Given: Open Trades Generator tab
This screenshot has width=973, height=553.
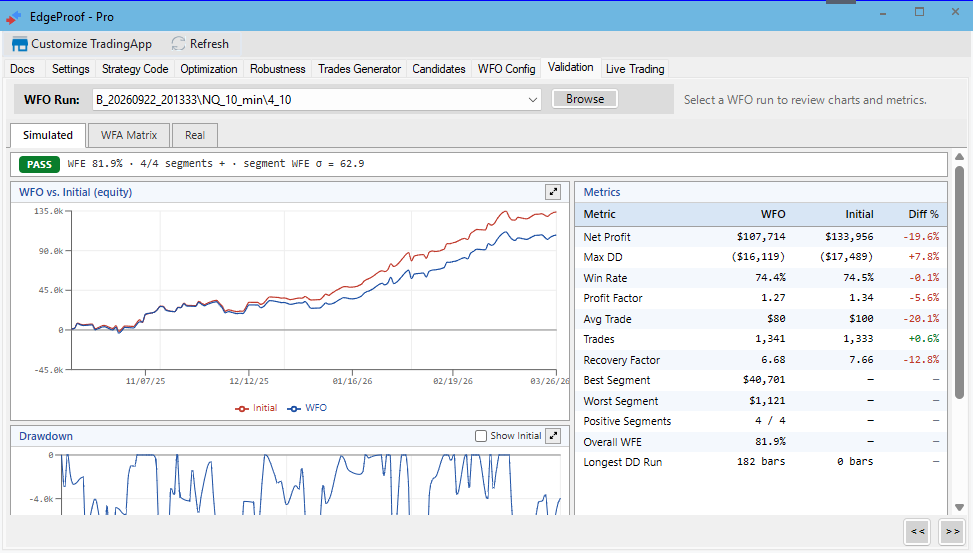Looking at the screenshot, I should pyautogui.click(x=359, y=69).
